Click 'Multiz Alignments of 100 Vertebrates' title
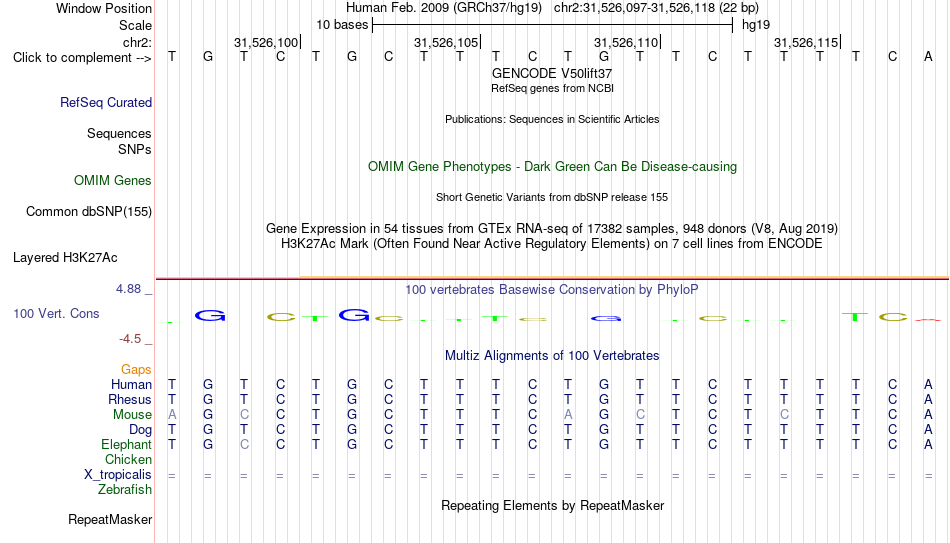This screenshot has width=950, height=543. (x=552, y=356)
